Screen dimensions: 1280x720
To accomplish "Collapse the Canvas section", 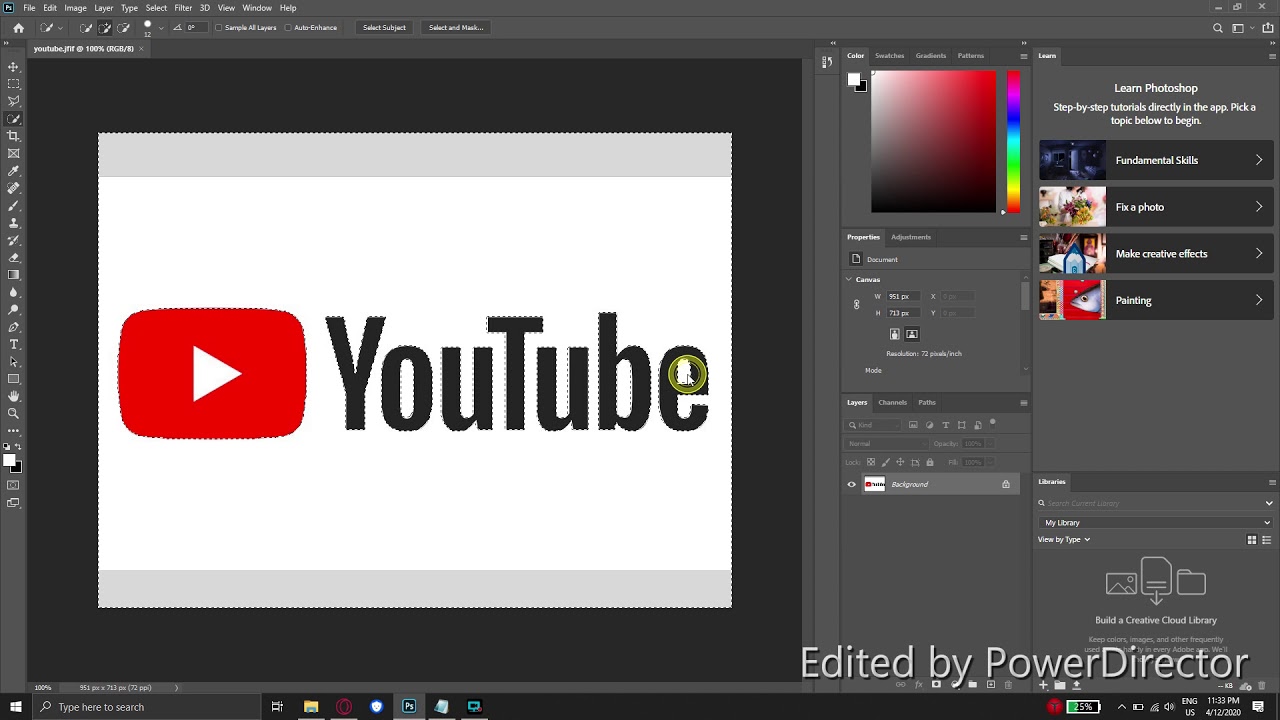I will (849, 280).
